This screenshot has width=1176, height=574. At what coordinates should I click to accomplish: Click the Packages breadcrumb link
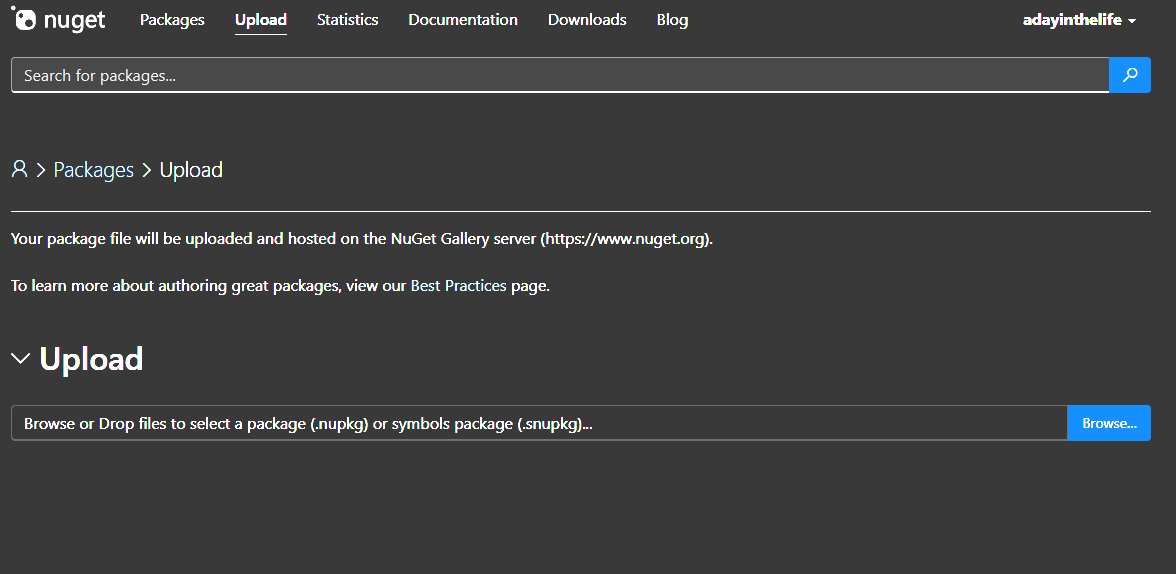click(93, 170)
